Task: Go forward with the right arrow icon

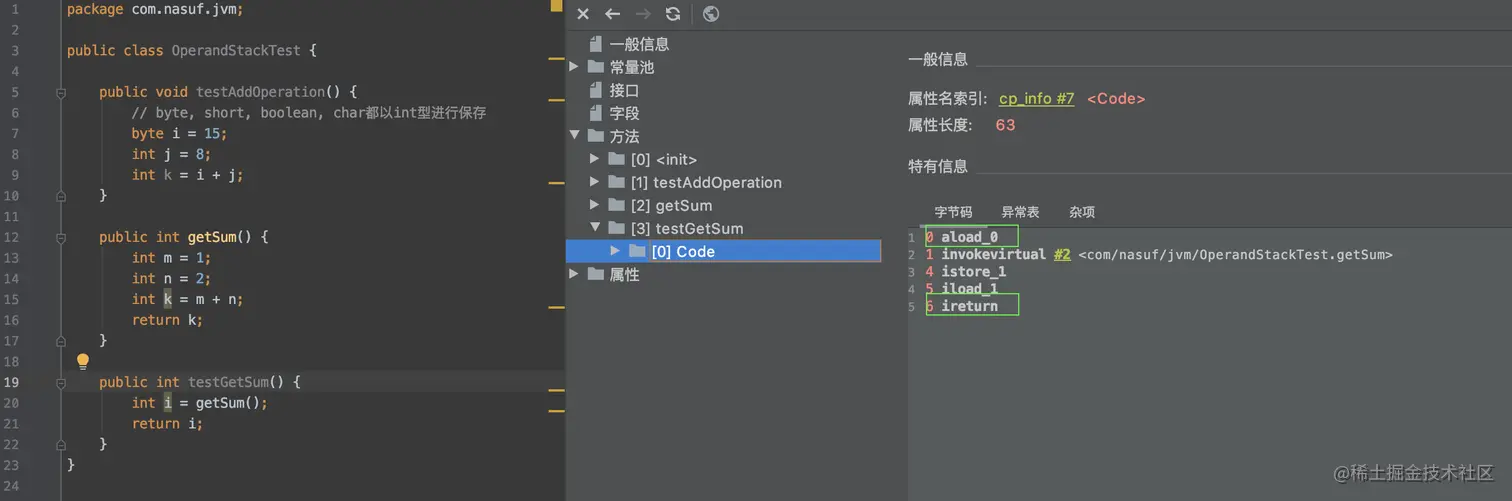Action: pos(643,14)
